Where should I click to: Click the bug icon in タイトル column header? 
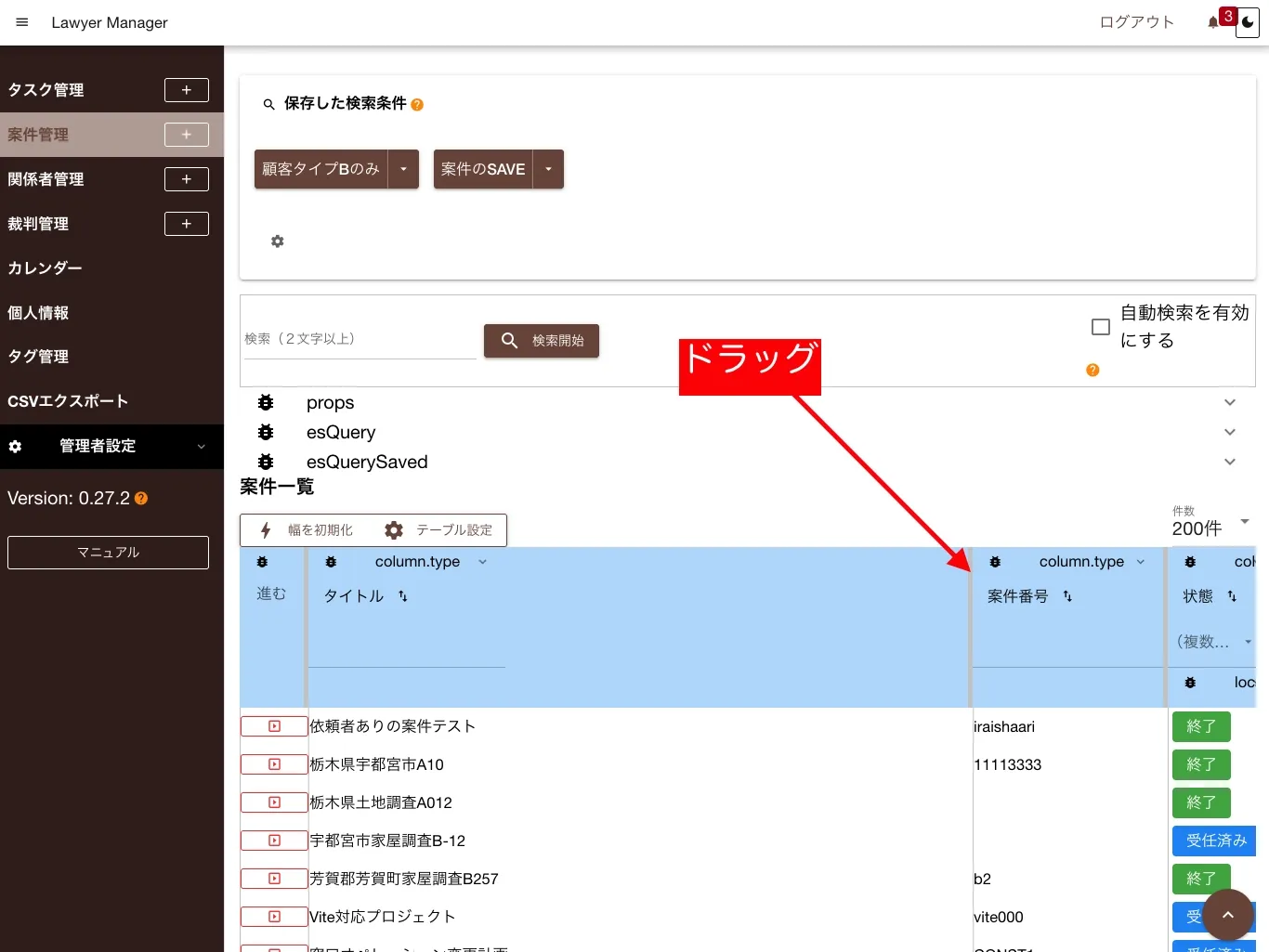[331, 562]
